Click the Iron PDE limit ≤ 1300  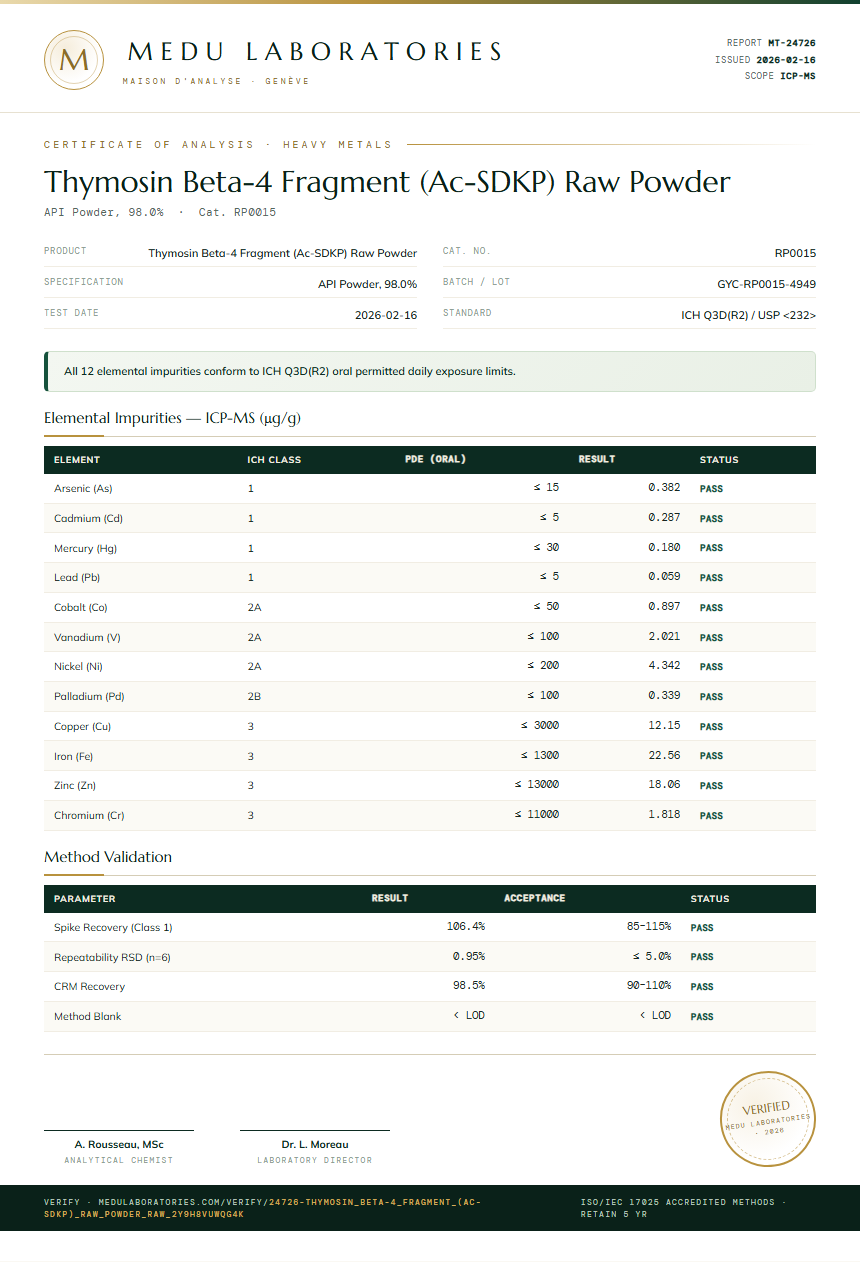540,756
